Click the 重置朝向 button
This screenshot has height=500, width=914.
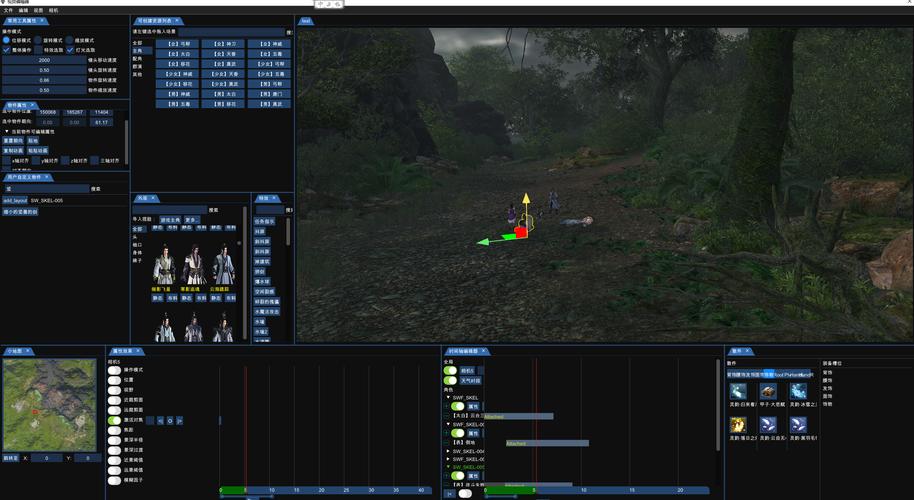(x=13, y=140)
